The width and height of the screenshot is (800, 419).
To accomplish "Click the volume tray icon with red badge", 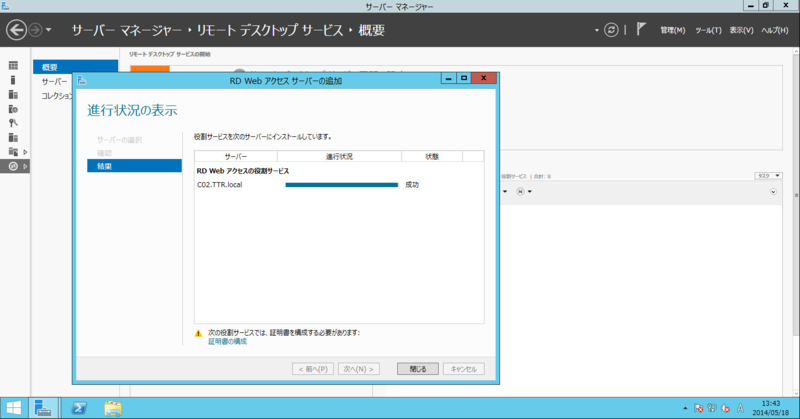I will 725,408.
